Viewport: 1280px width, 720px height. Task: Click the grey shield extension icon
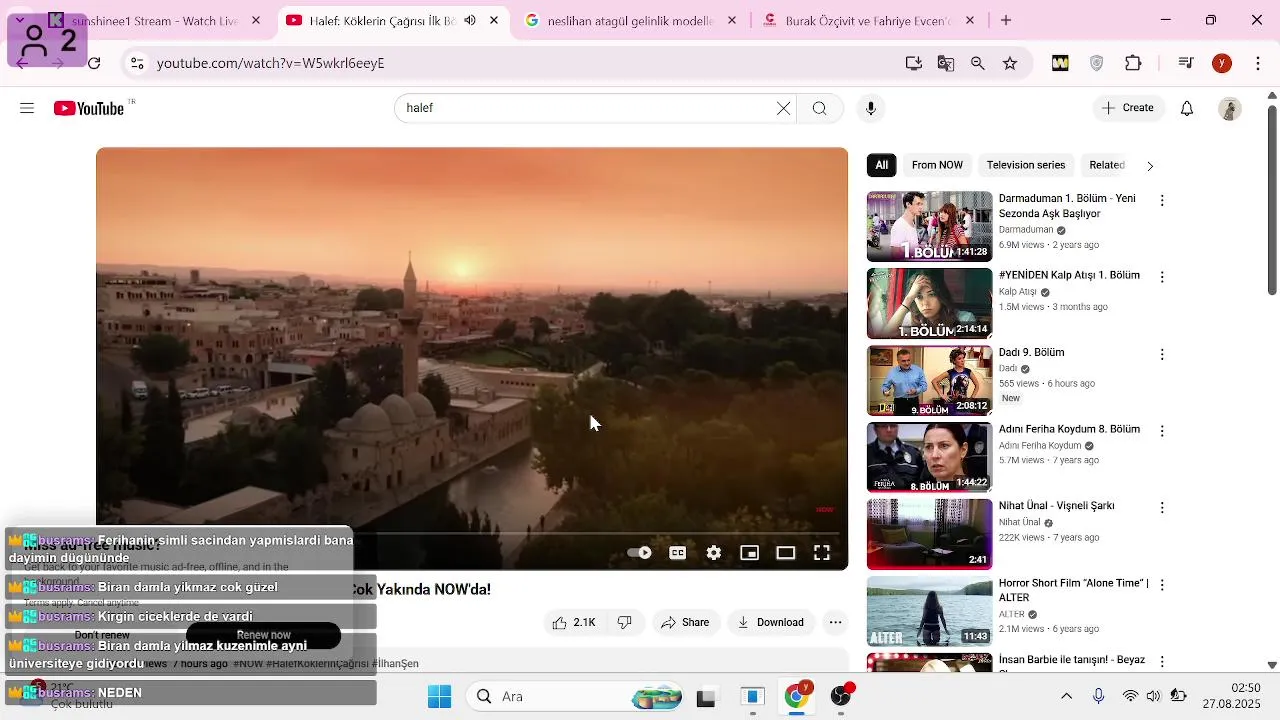1096,63
